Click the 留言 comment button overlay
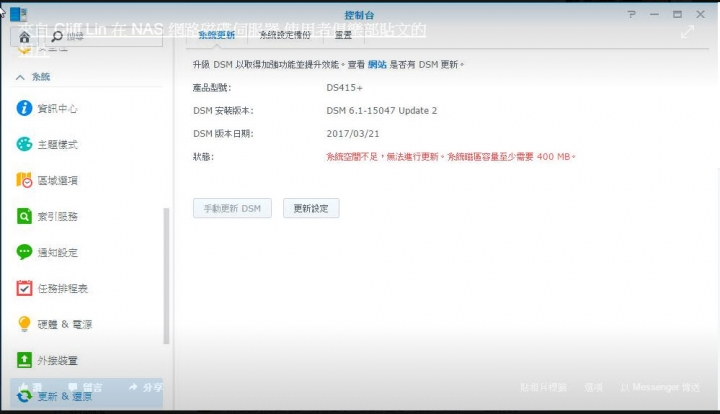Screen dimensions: 720x414 click(x=85, y=387)
